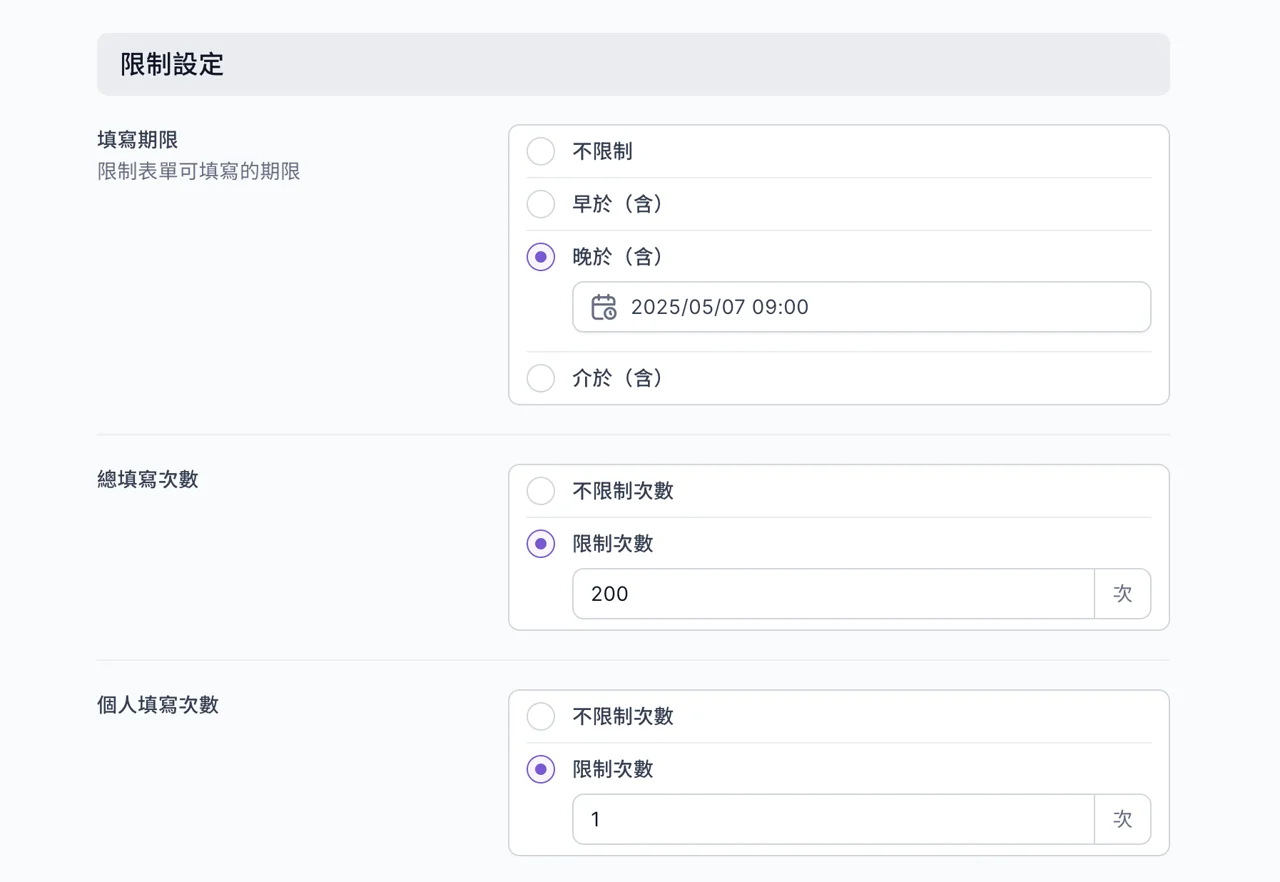The image size is (1280, 882).
Task: Select 不限制 radio for 填寫期限
Action: 541,152
